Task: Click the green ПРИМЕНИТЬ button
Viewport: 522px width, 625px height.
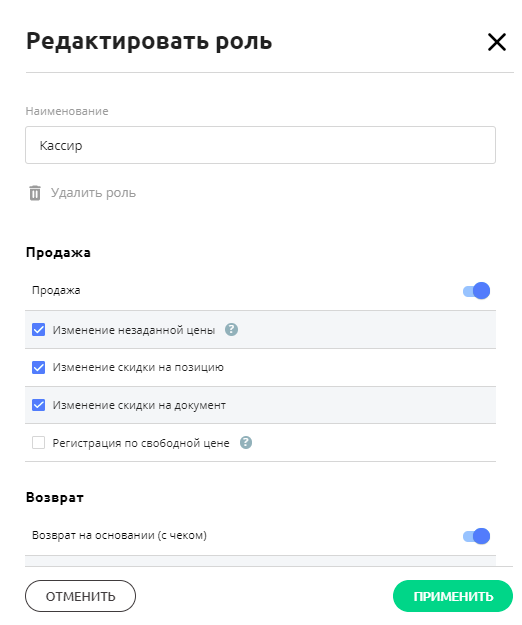Action: point(453,596)
